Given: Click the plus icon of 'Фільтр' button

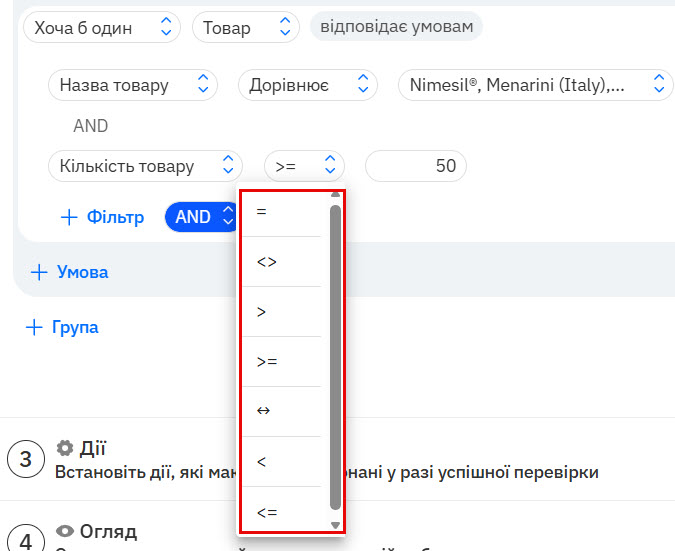Looking at the screenshot, I should click(69, 217).
